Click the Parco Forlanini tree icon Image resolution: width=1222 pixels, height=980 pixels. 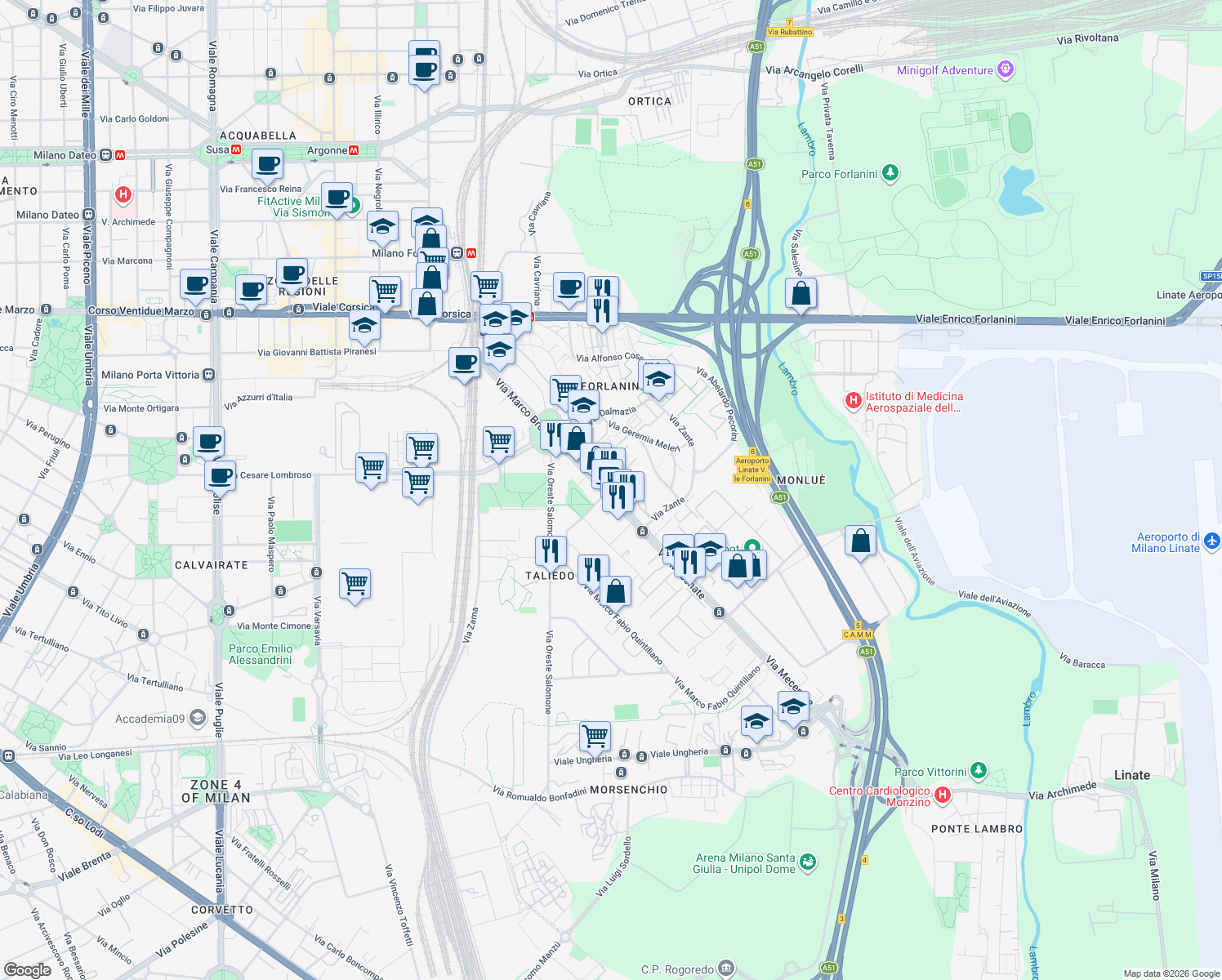click(x=890, y=174)
